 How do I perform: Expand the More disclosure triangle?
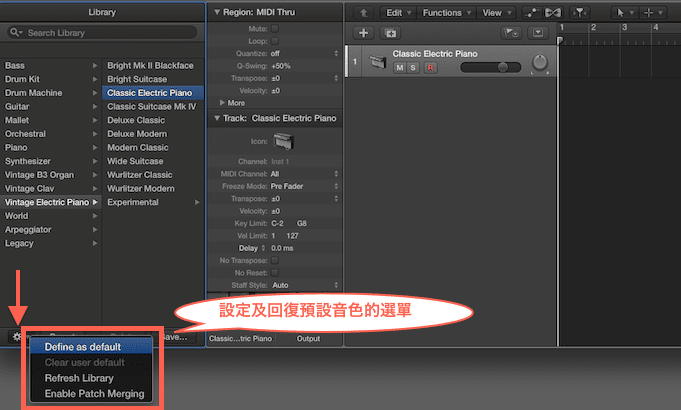tap(222, 102)
